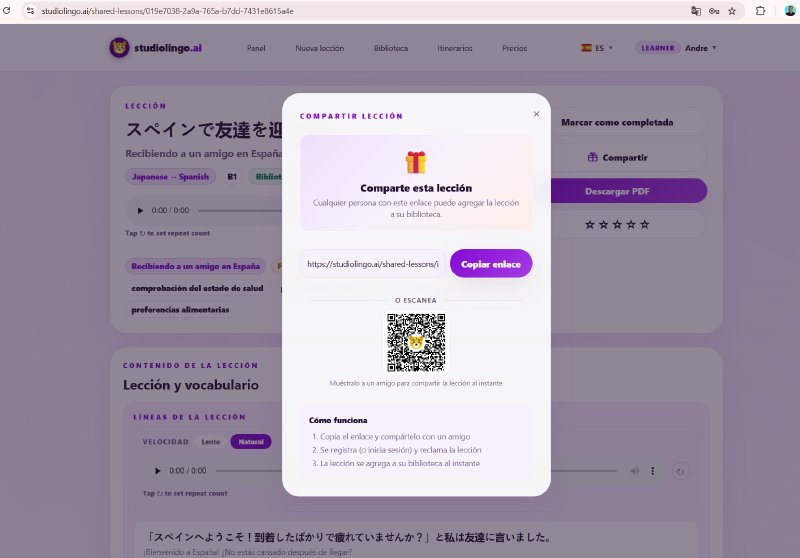Click the site information icon left of URL
The width and height of the screenshot is (800, 558).
pos(30,11)
